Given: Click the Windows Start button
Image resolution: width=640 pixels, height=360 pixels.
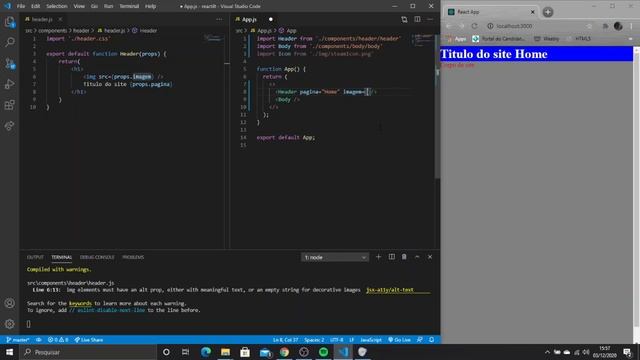Looking at the screenshot, I should point(9,352).
